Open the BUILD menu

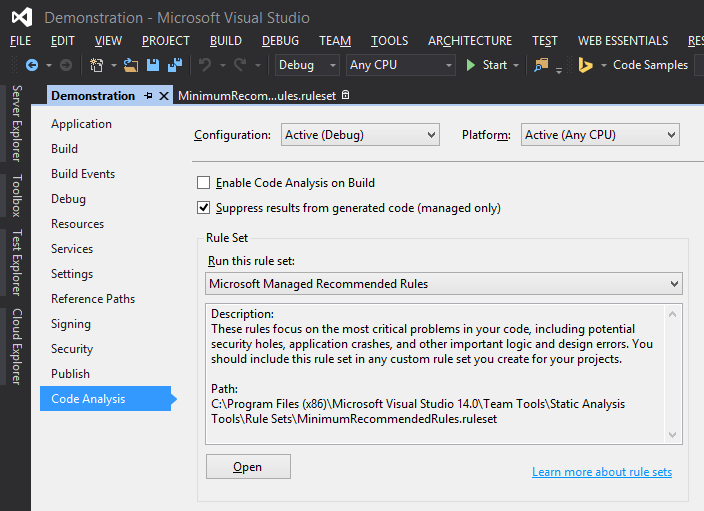pyautogui.click(x=226, y=41)
